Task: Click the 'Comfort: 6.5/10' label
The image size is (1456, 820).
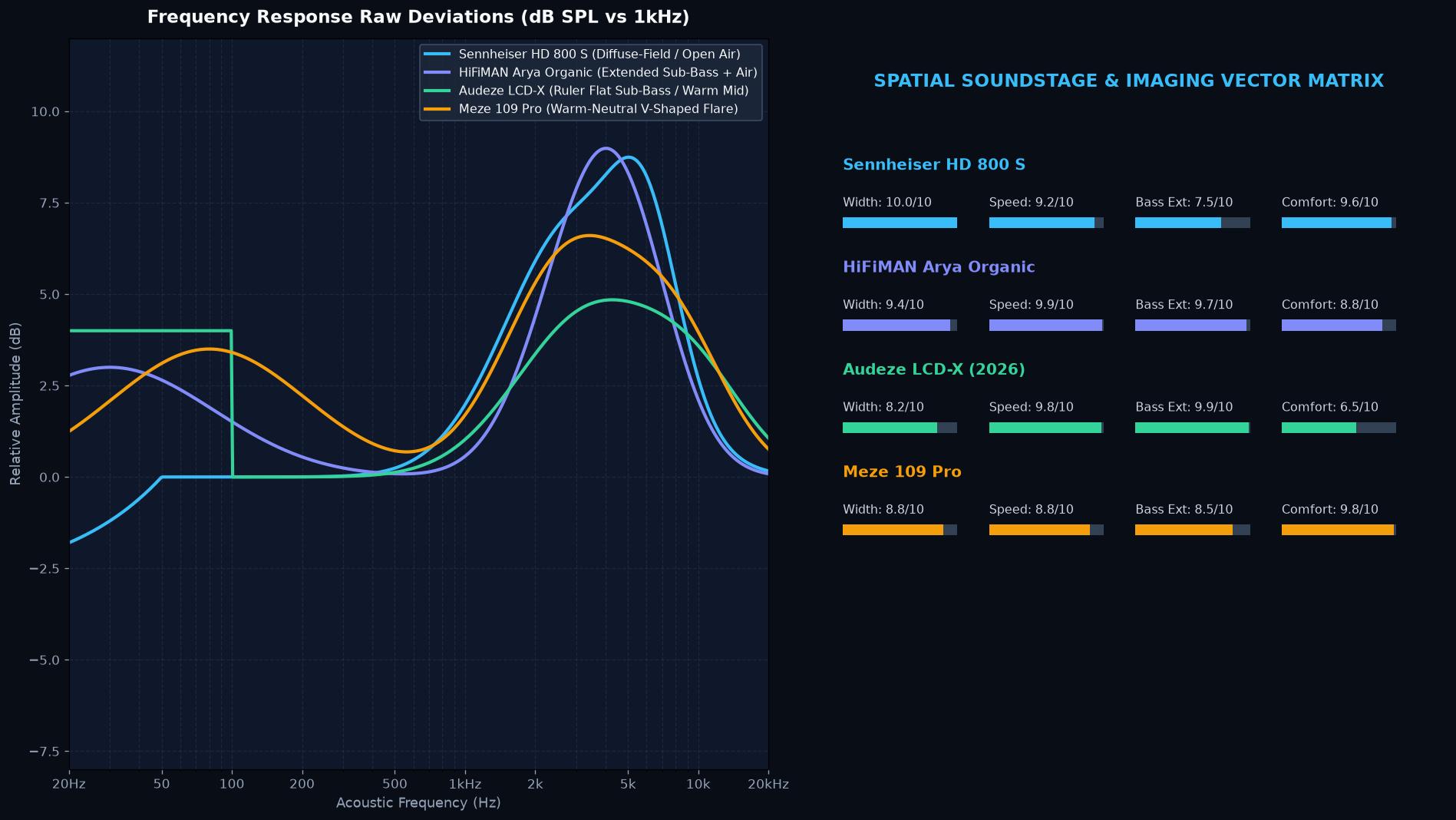Action: (x=1330, y=407)
